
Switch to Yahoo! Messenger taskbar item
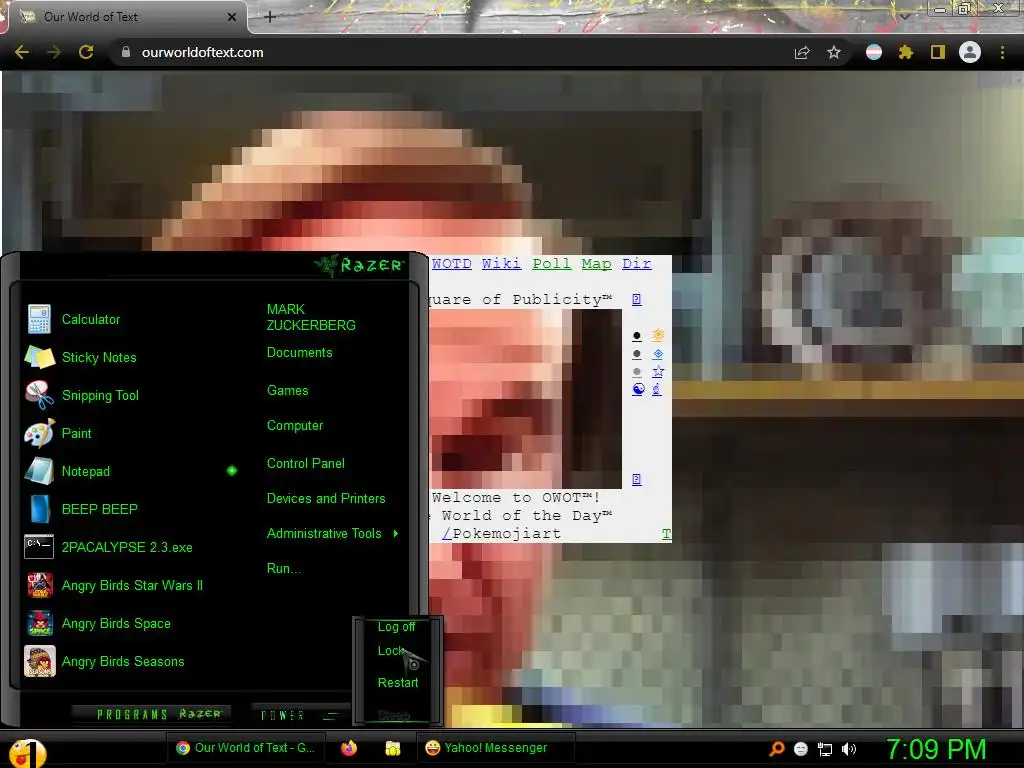click(x=496, y=748)
